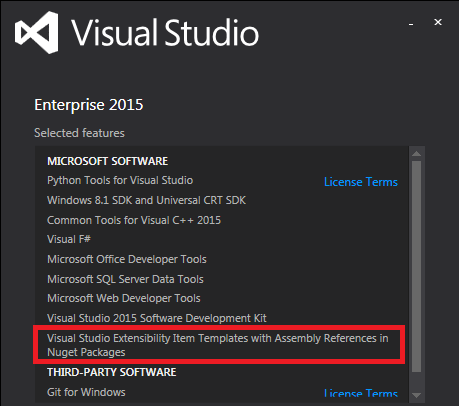The image size is (459, 406).
Task: Click the 'Selected features' label
Action: coord(79,133)
